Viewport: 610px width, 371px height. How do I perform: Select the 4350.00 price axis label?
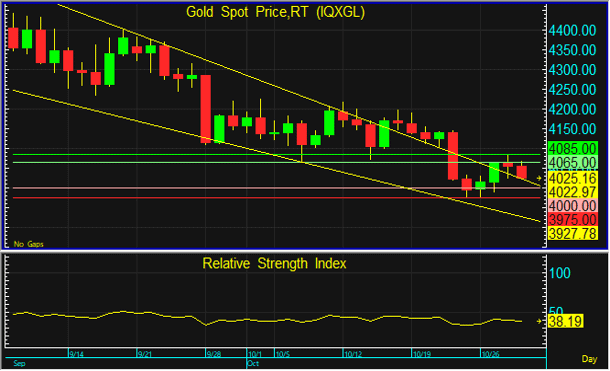click(572, 50)
